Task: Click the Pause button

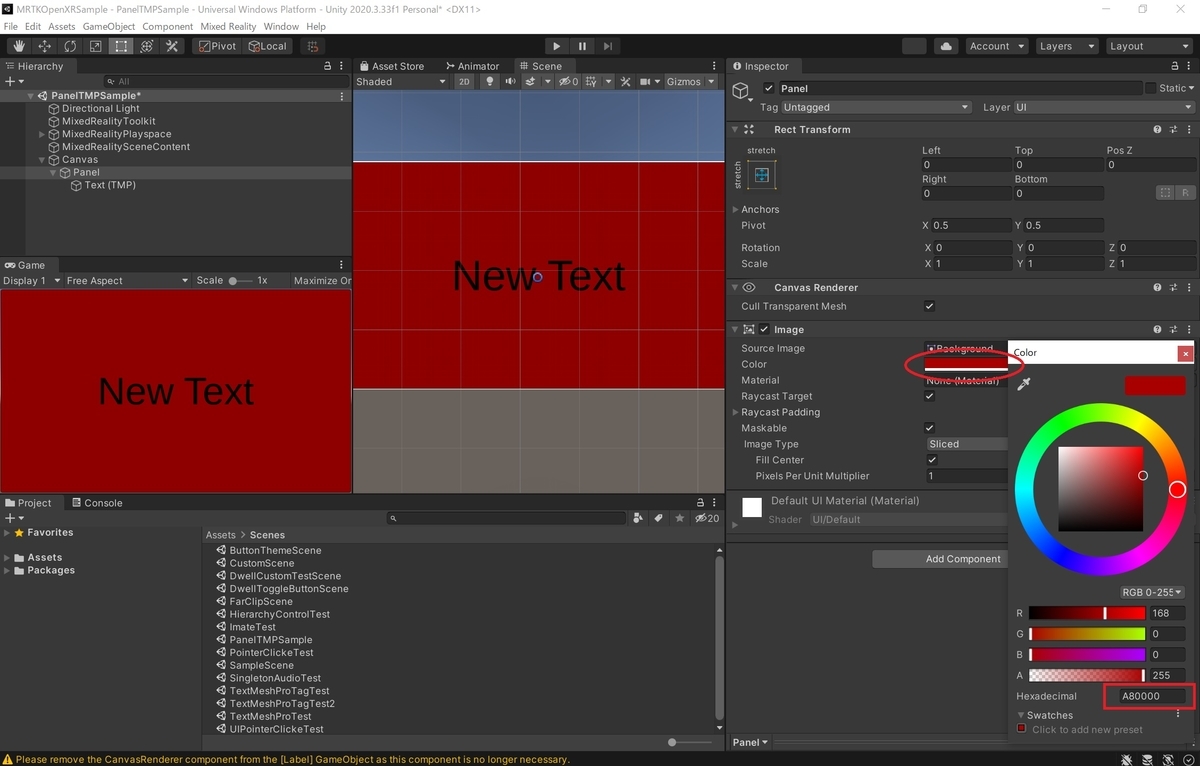Action: (582, 46)
